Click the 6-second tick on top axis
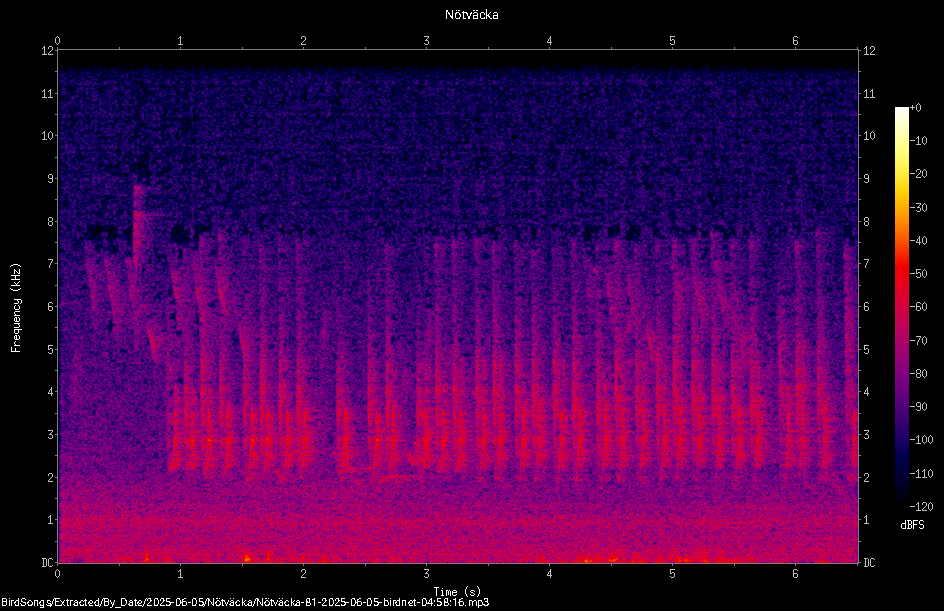Image resolution: width=944 pixels, height=611 pixels. (x=795, y=41)
